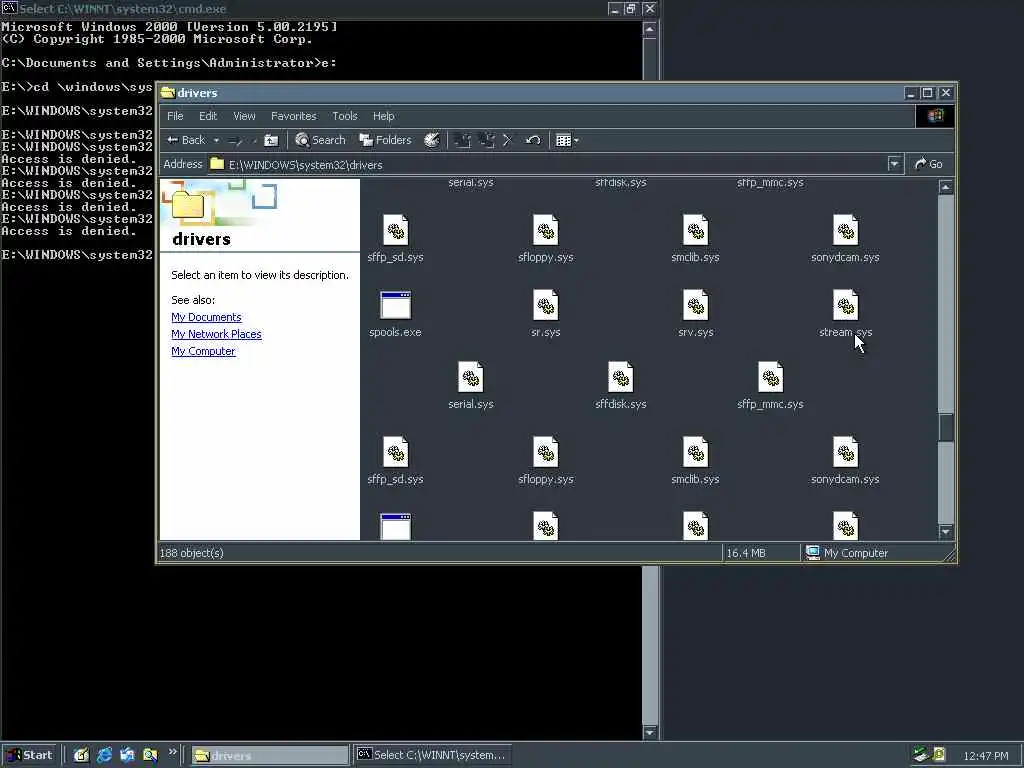
Task: Click the '188 object(s)' status bar text
Action: (191, 553)
